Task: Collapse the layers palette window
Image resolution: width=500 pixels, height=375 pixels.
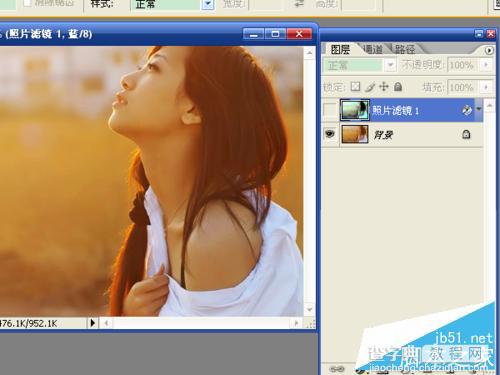Action: coord(479,34)
